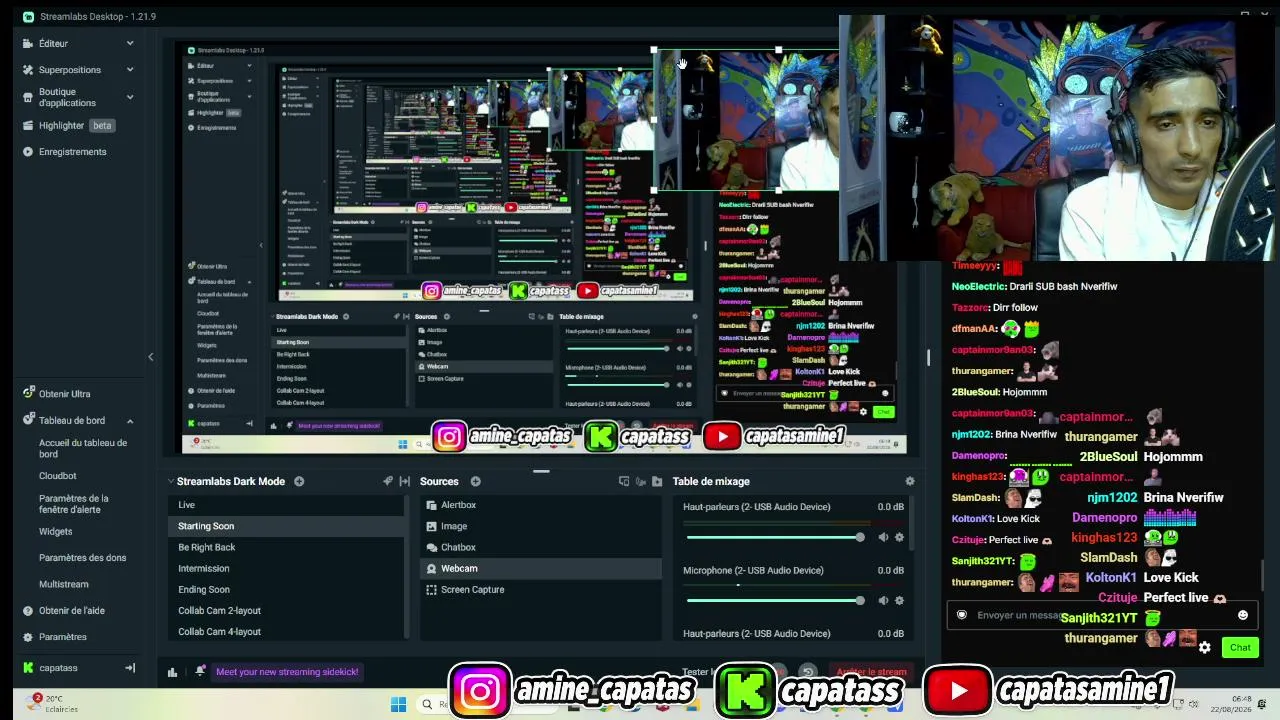Mute the Microphone audio device
This screenshot has height=720, width=1280.
point(883,600)
